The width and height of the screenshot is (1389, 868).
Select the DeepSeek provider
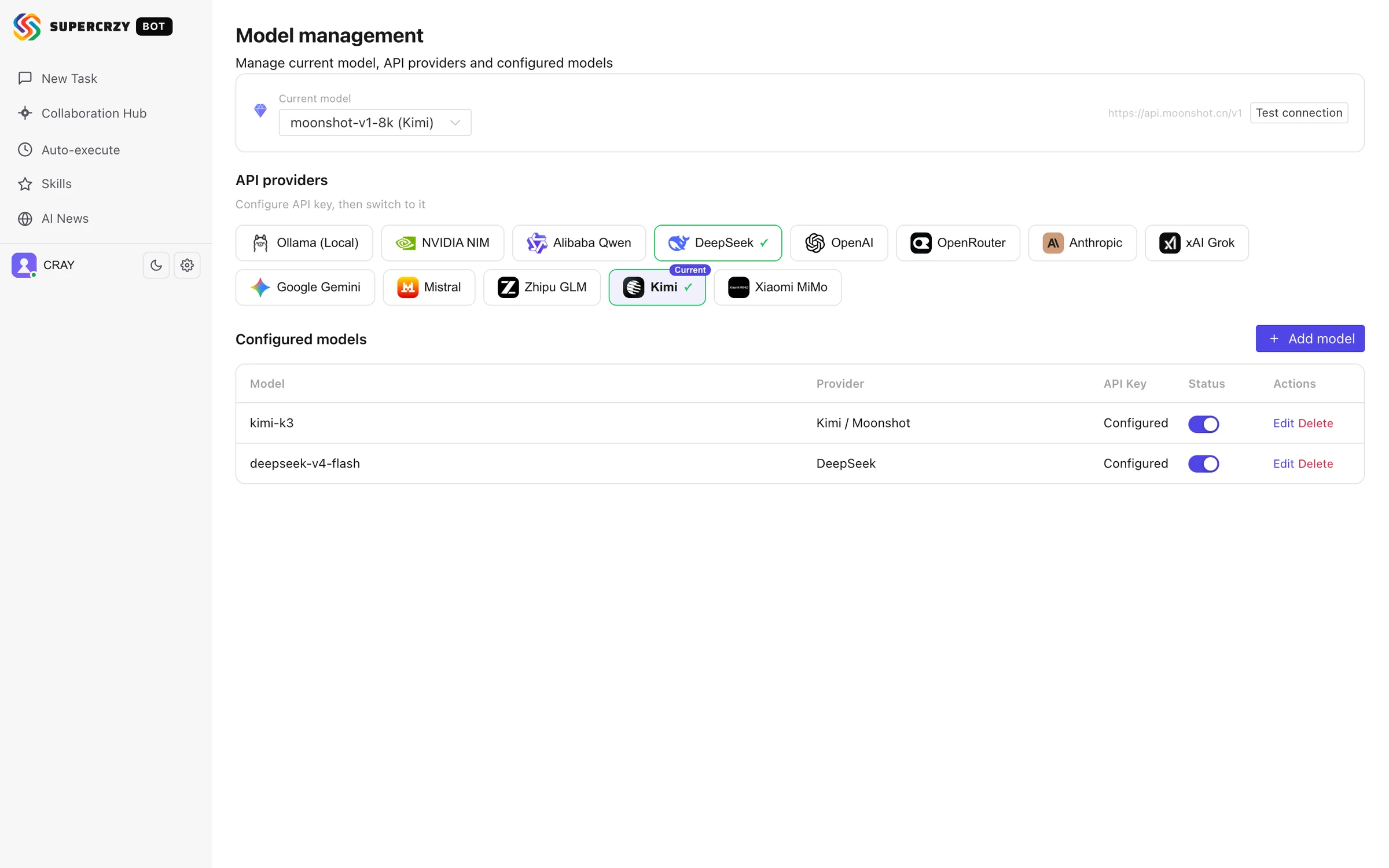718,243
